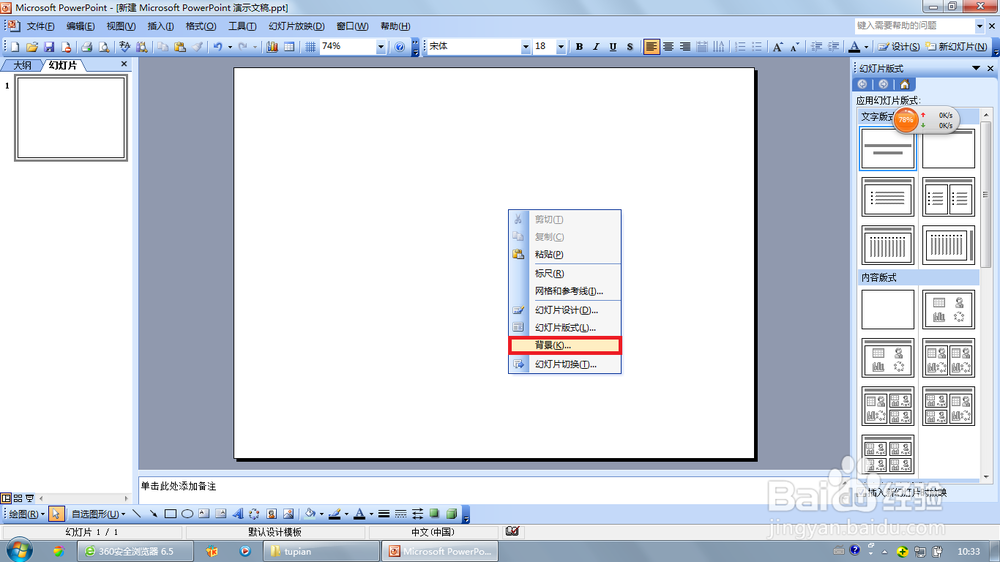1000x562 pixels.
Task: Toggle Align Right button
Action: click(x=685, y=47)
